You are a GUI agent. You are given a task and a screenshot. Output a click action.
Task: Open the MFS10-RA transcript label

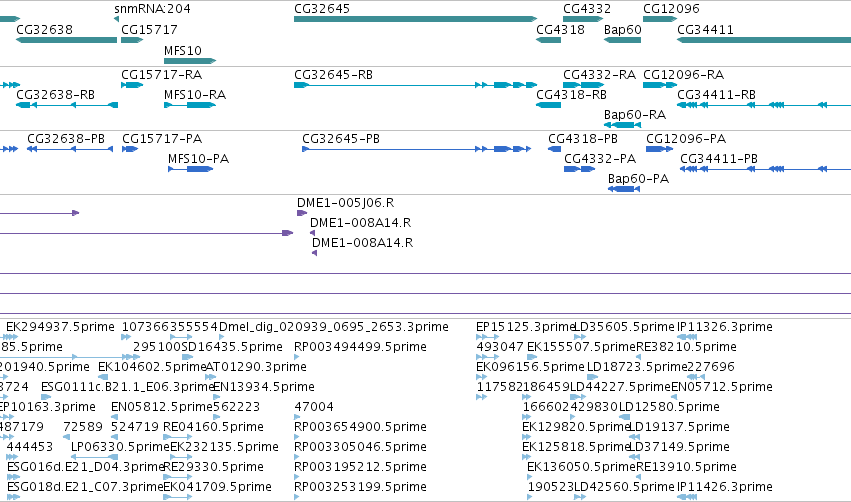(195, 94)
